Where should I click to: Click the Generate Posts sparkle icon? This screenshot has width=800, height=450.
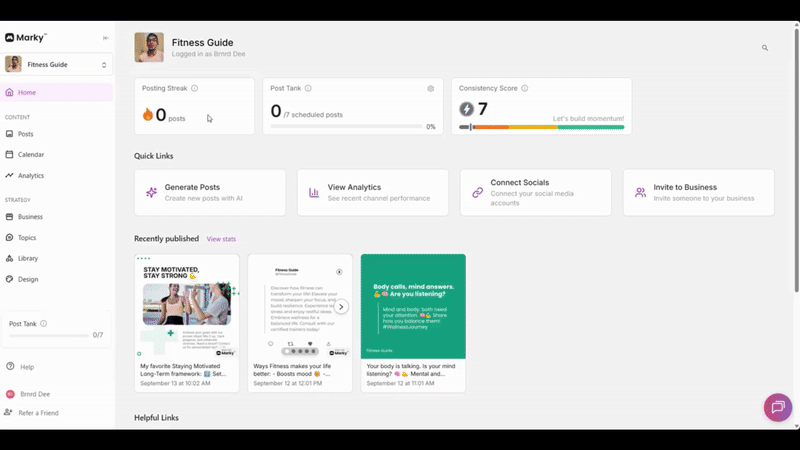pyautogui.click(x=152, y=192)
